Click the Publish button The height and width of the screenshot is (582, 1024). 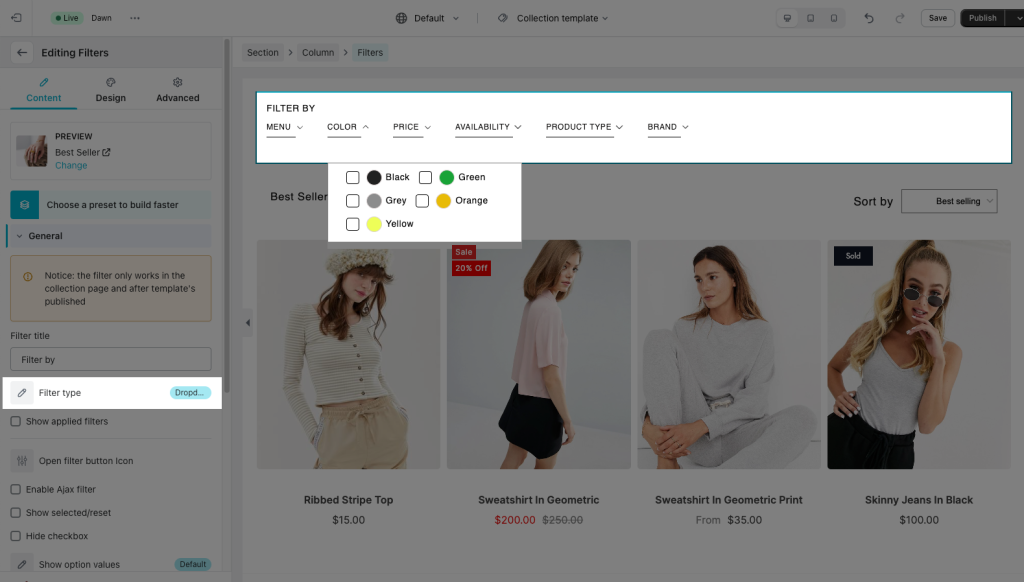point(982,18)
